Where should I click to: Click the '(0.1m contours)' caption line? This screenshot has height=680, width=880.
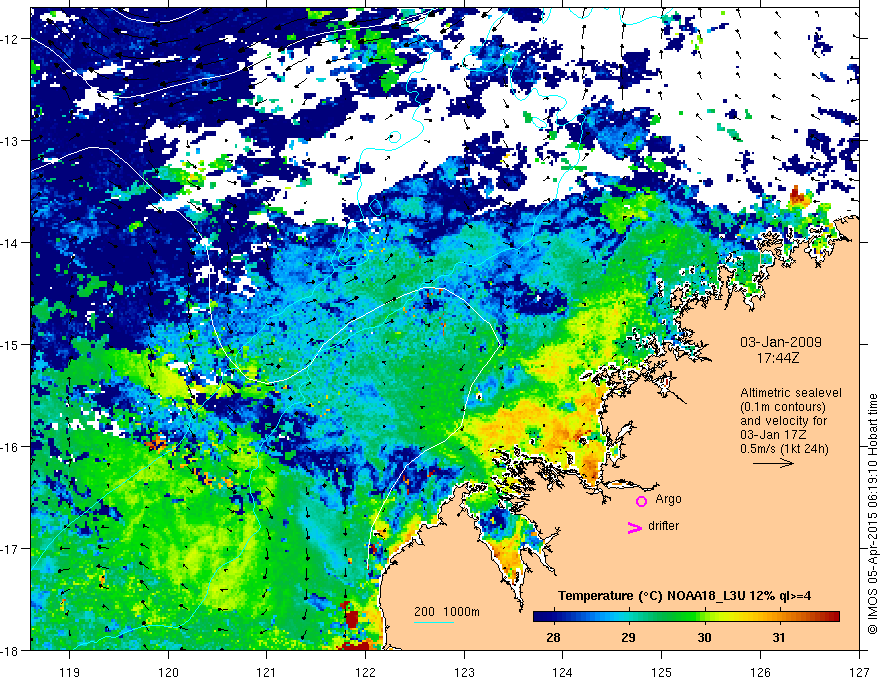pyautogui.click(x=783, y=407)
